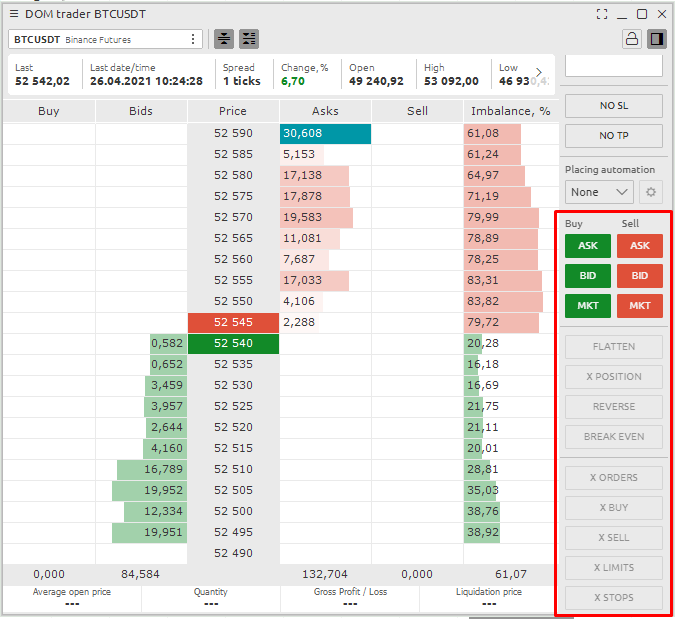The height and width of the screenshot is (619, 675).
Task: Toggle the order entry side panel
Action: pyautogui.click(x=657, y=39)
